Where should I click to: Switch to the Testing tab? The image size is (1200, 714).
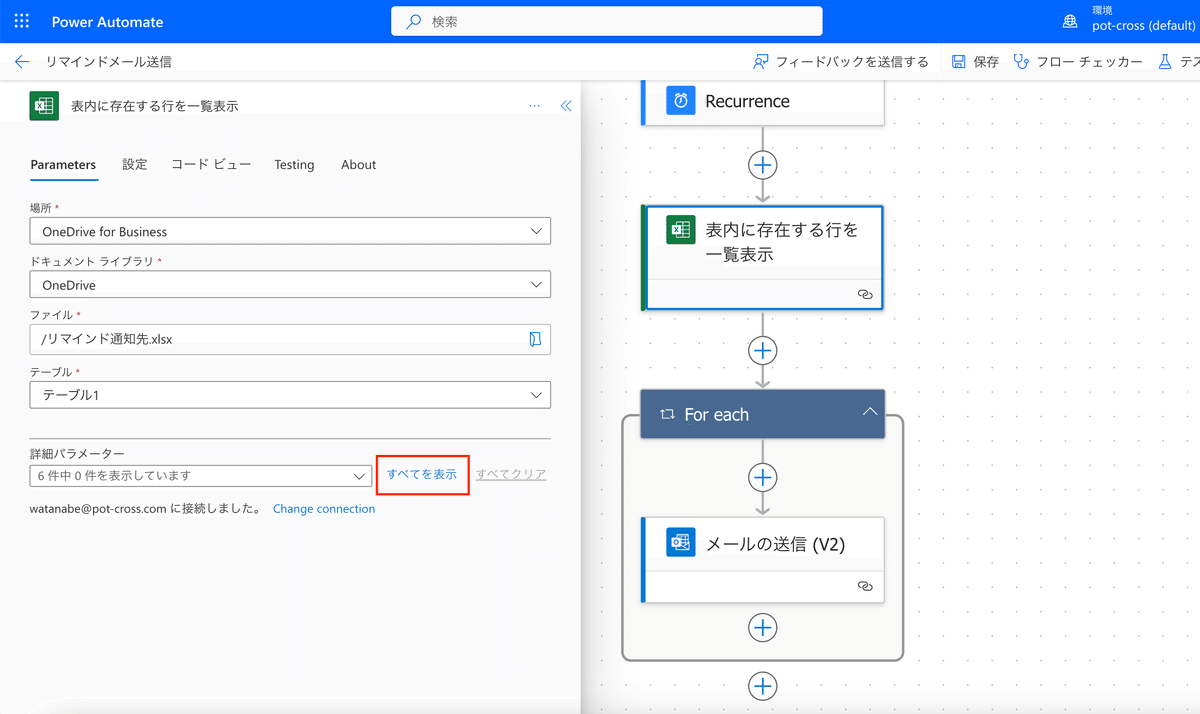pos(294,165)
